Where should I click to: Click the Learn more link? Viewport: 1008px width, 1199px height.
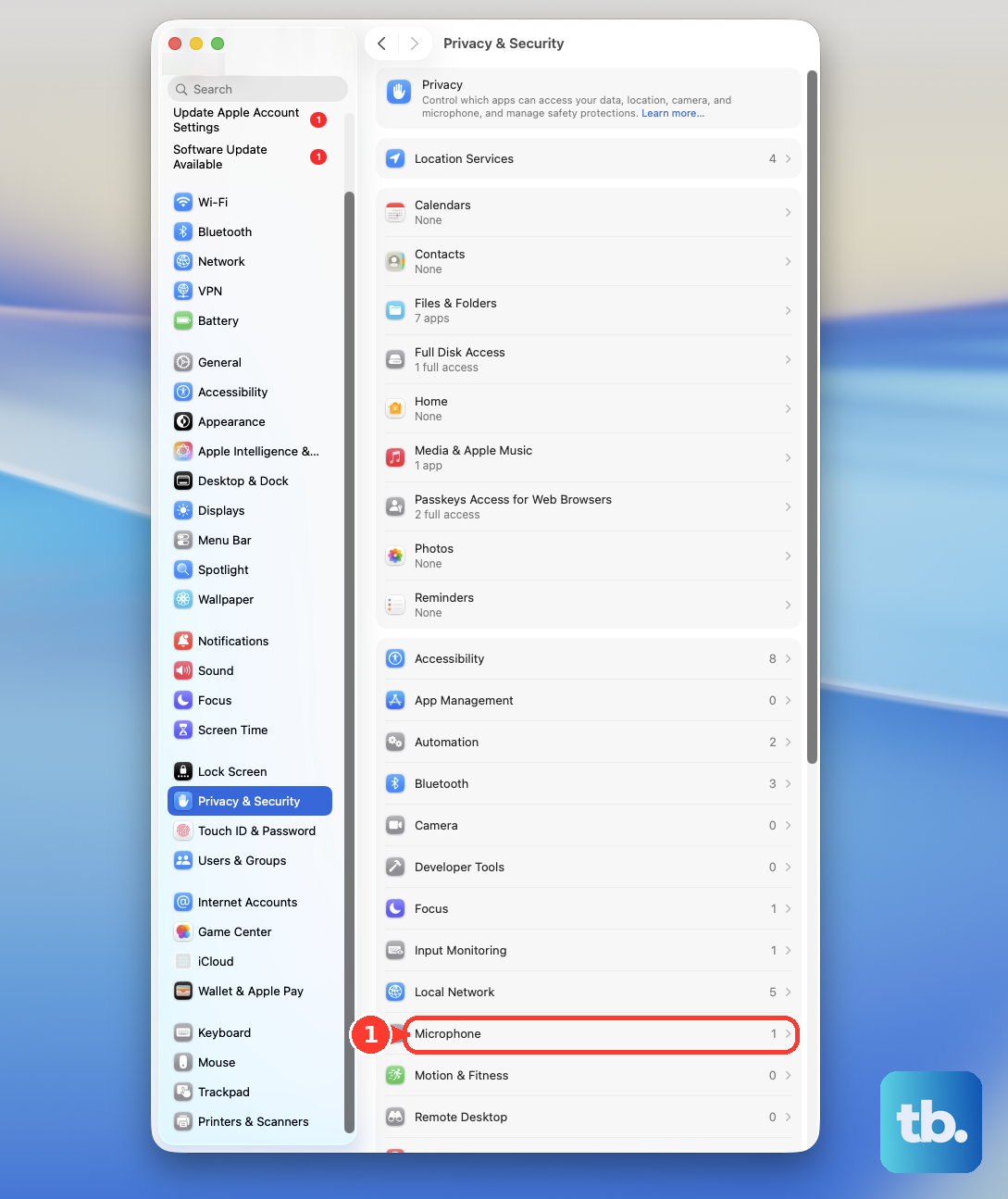click(x=673, y=113)
